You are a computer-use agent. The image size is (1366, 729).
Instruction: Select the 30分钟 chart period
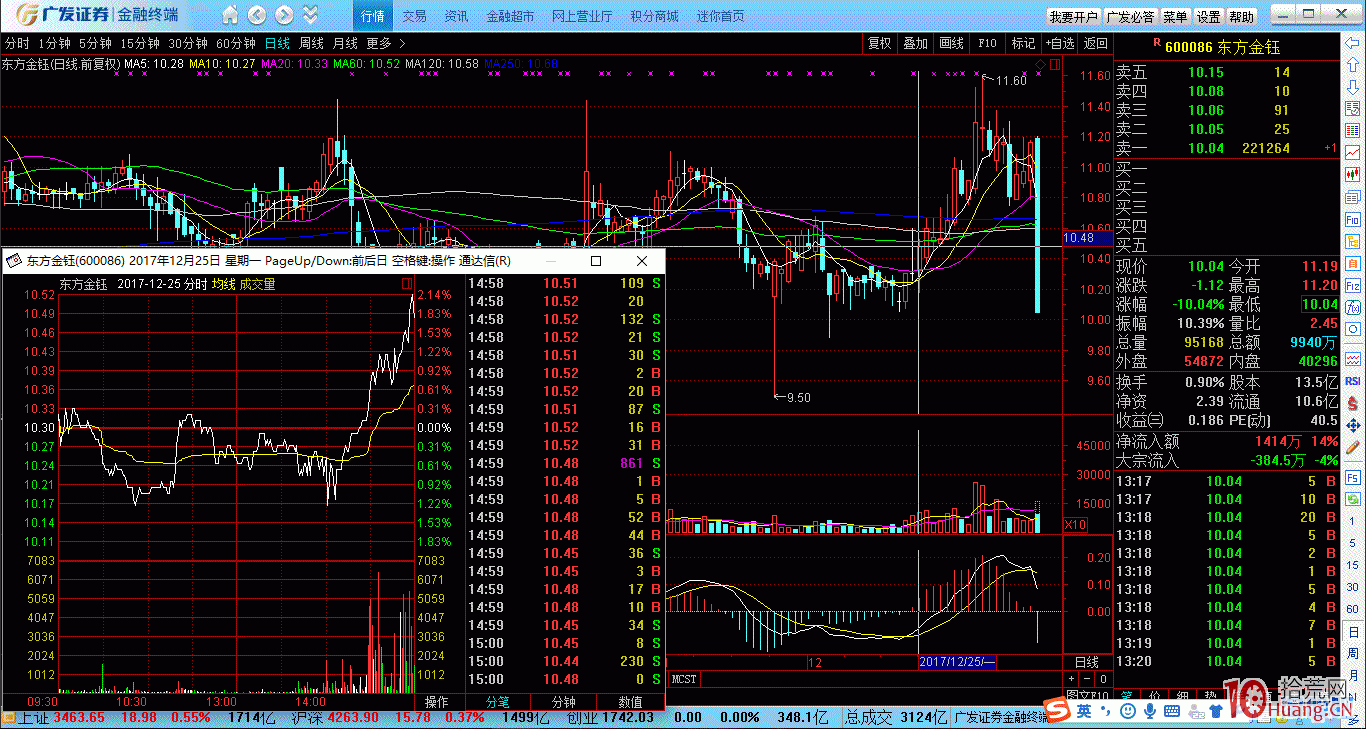tap(188, 43)
